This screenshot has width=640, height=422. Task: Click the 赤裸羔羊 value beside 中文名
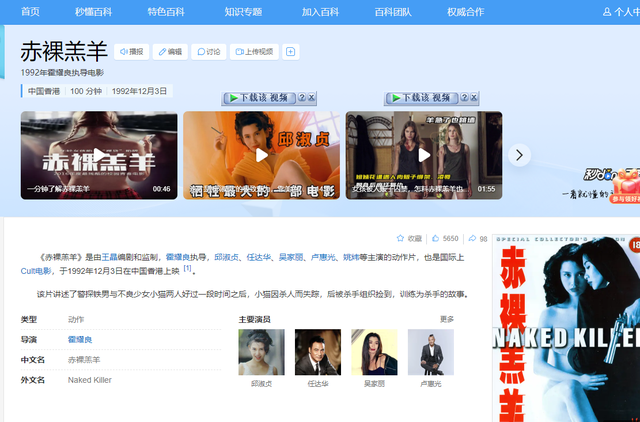(84, 360)
